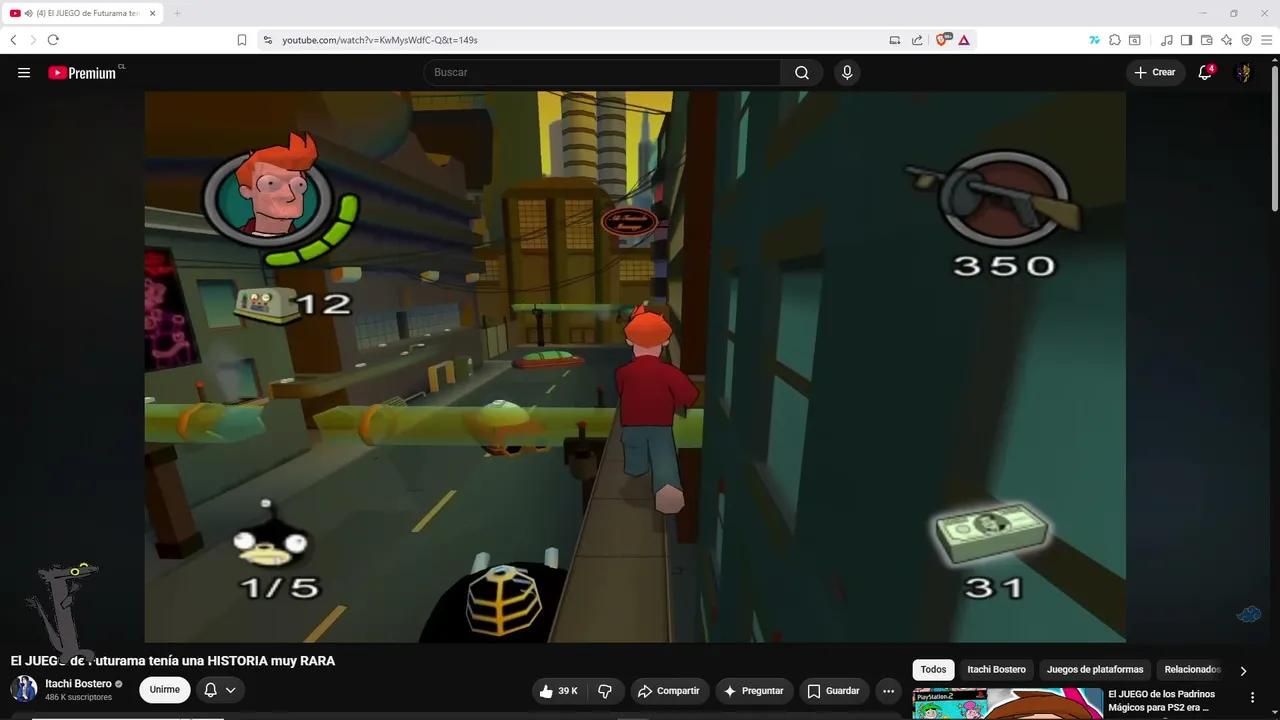Open Itachi Bostero channel name link

pos(79,684)
